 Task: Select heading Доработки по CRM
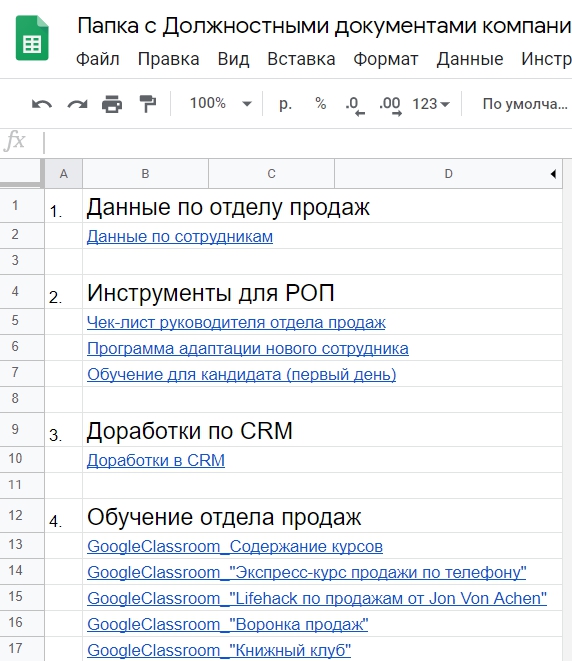click(x=189, y=431)
